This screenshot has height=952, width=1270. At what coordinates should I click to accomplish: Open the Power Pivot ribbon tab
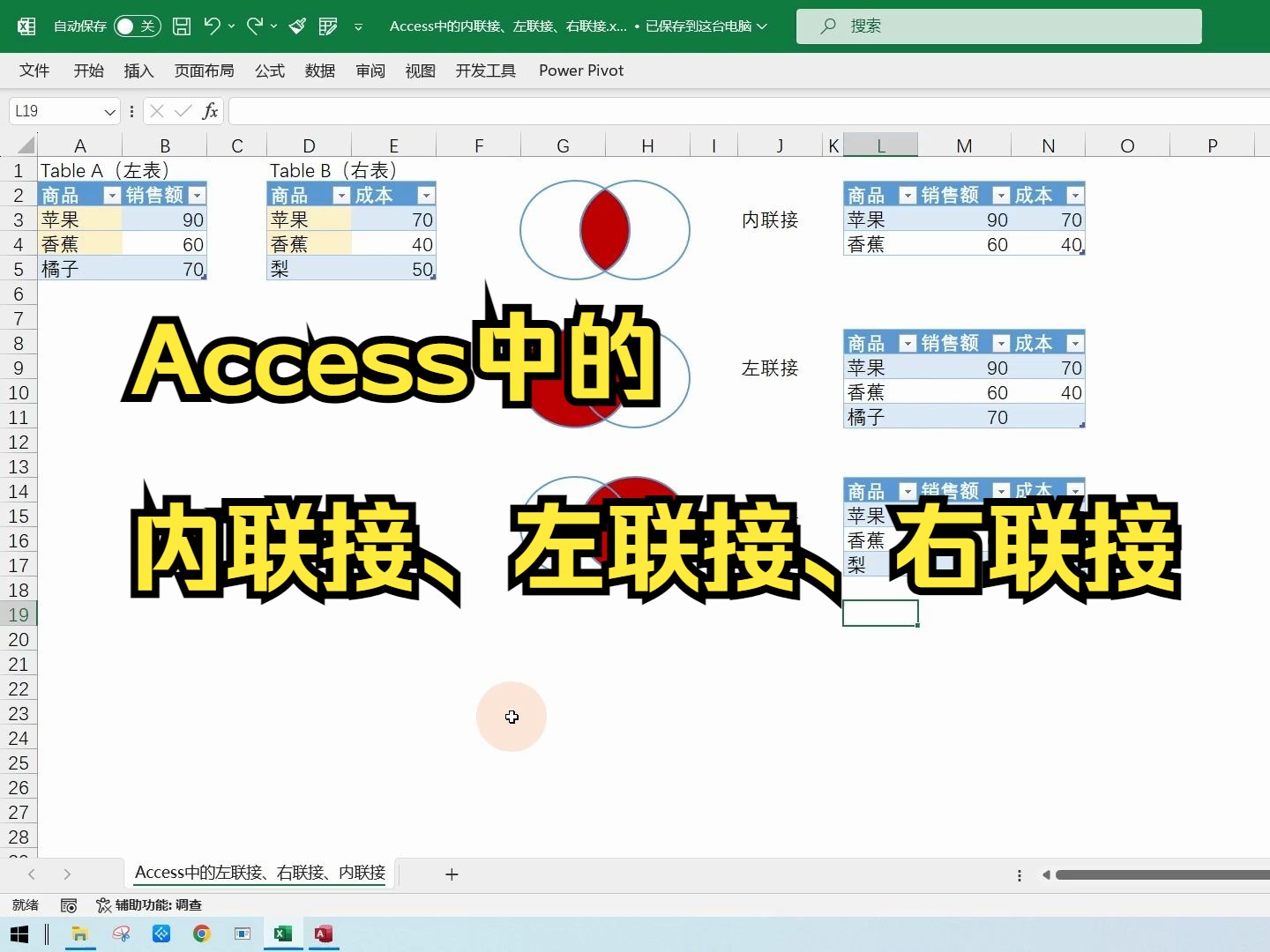[x=580, y=71]
